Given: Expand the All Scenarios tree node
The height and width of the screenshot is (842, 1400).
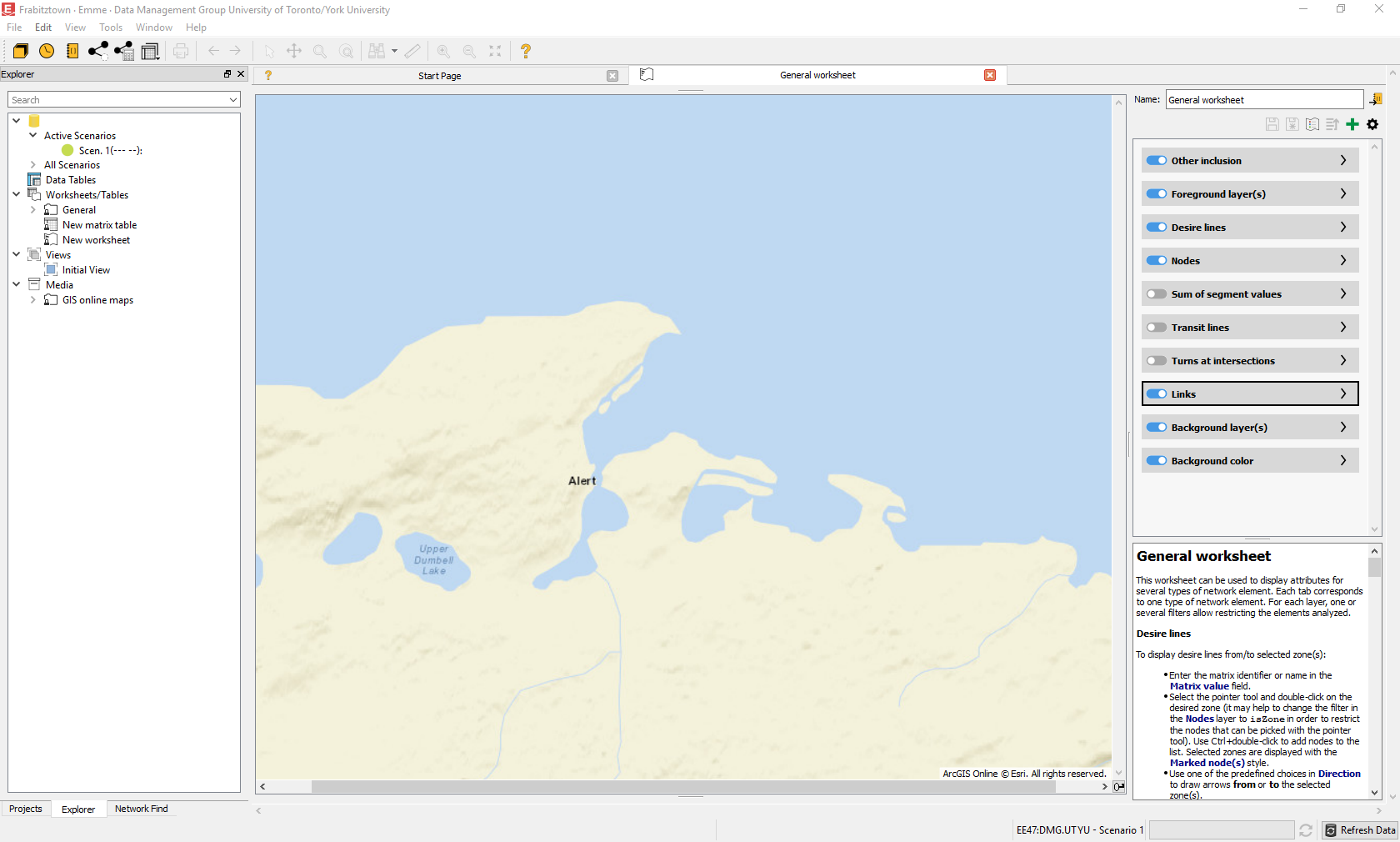Looking at the screenshot, I should (x=33, y=165).
